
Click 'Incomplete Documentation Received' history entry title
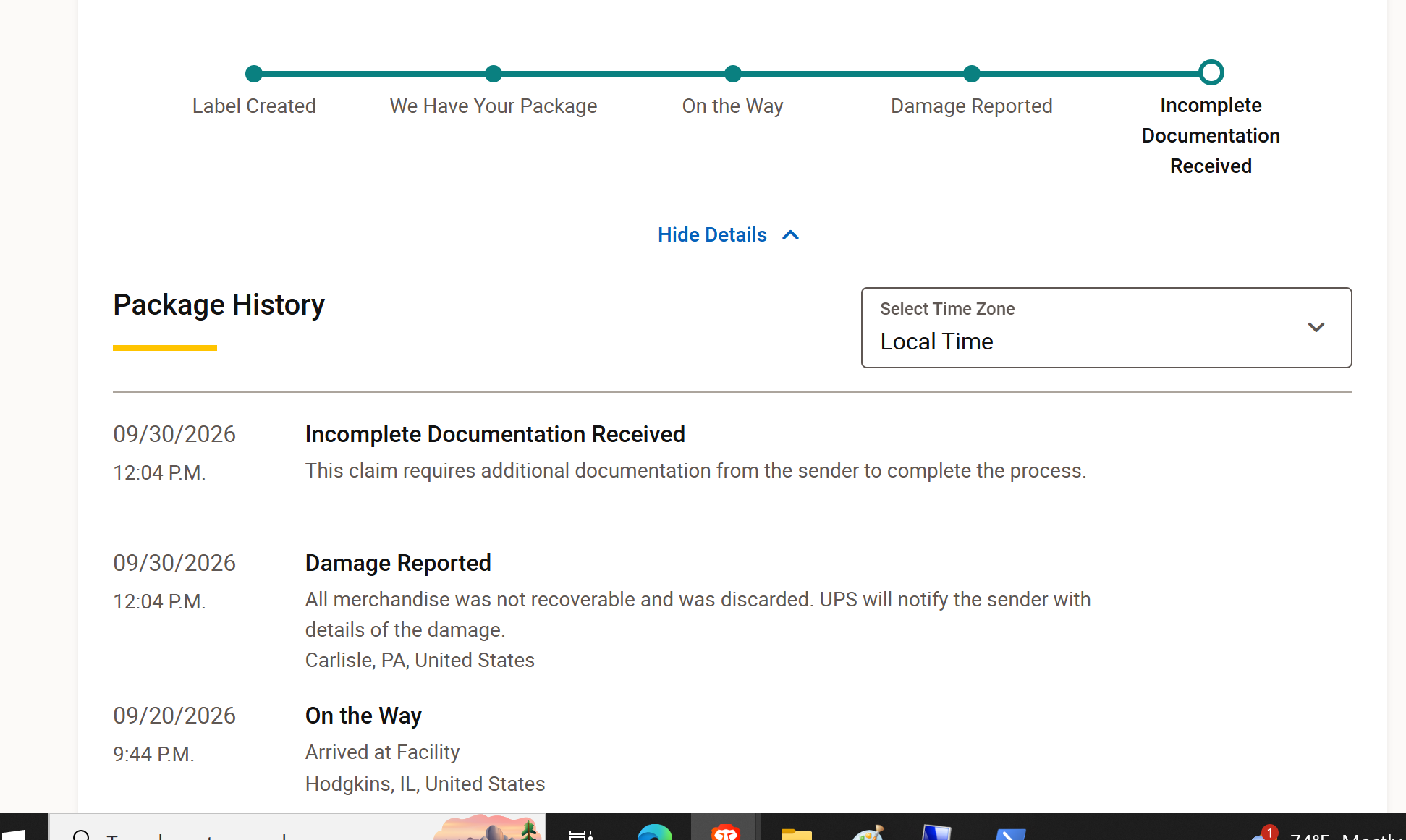(495, 434)
